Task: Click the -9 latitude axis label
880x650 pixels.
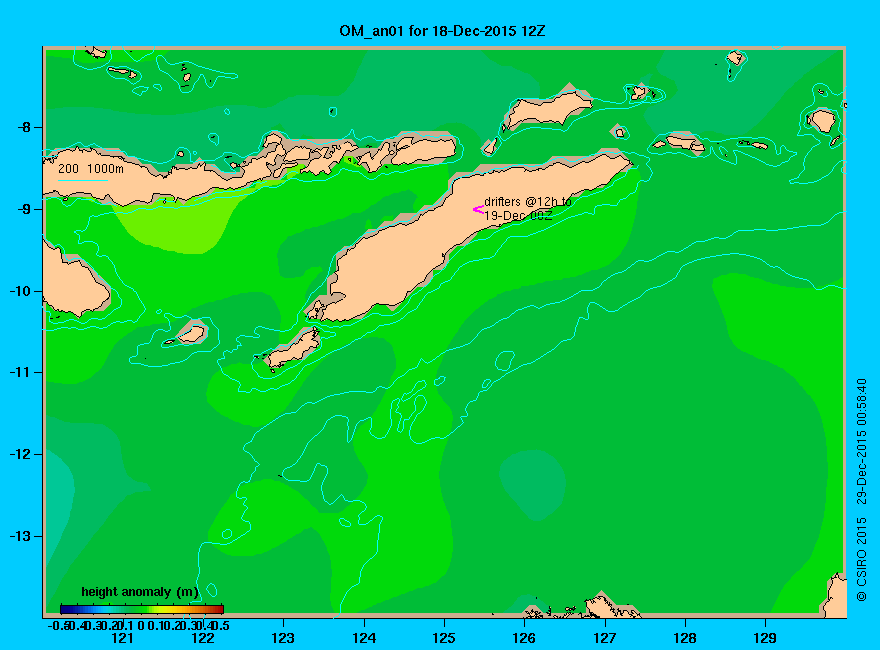Action: [23, 209]
